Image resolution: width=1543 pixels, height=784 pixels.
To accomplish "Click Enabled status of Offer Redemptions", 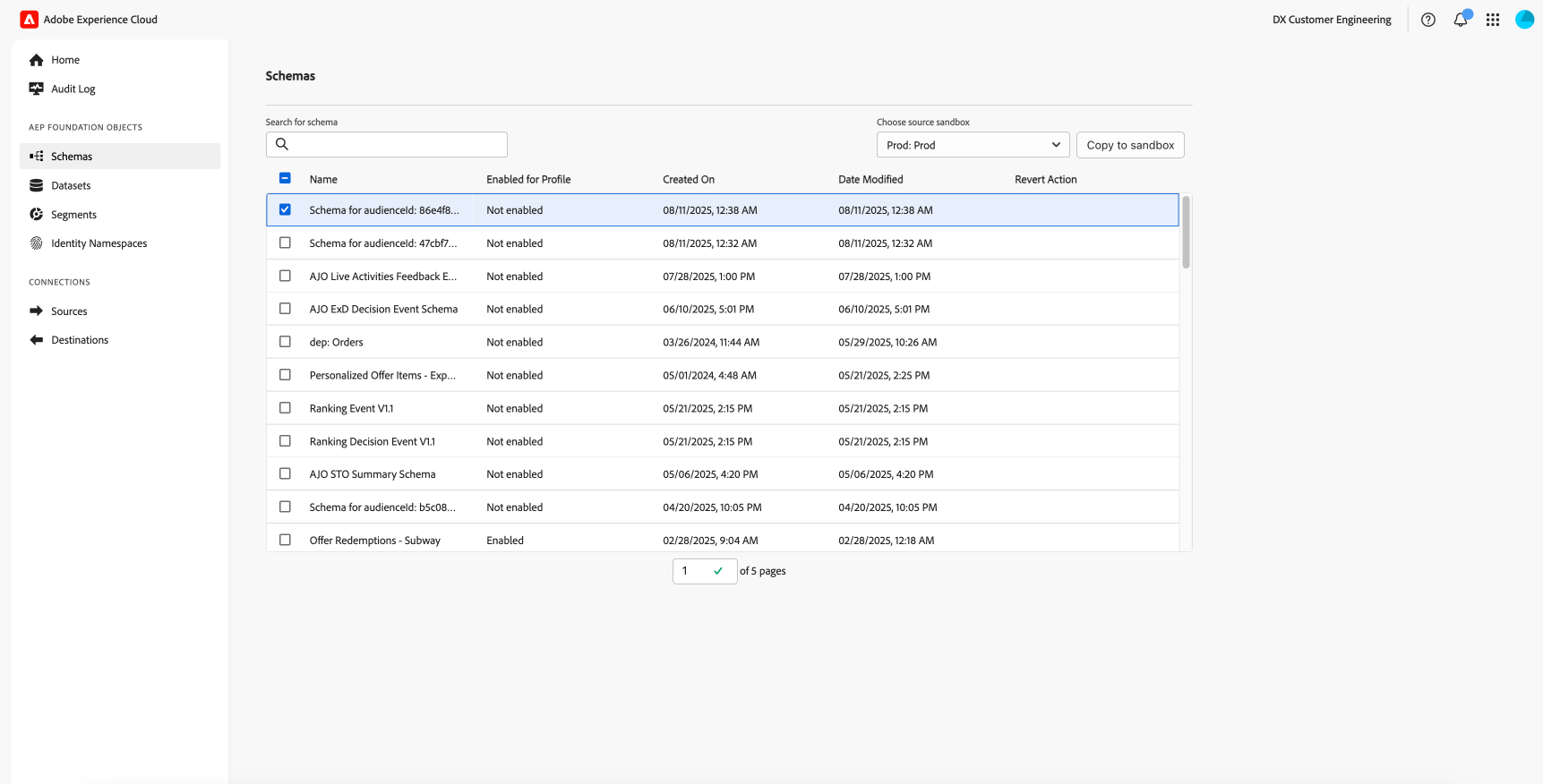I will pyautogui.click(x=505, y=541).
